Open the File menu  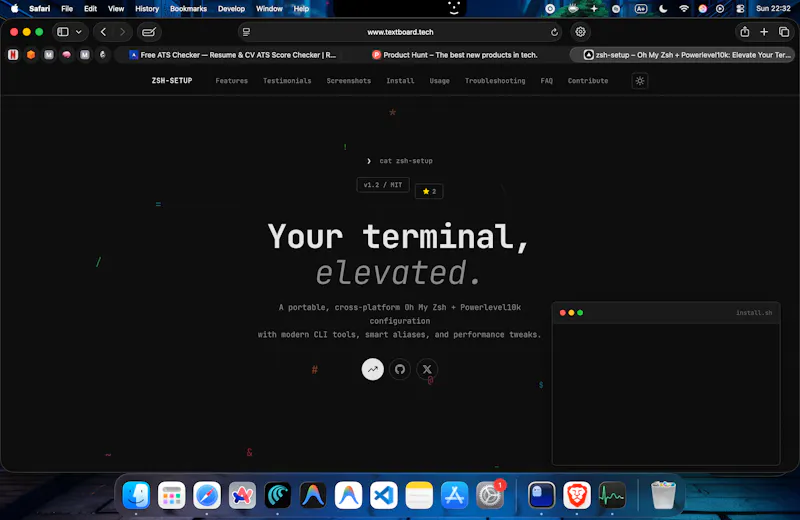click(x=67, y=8)
